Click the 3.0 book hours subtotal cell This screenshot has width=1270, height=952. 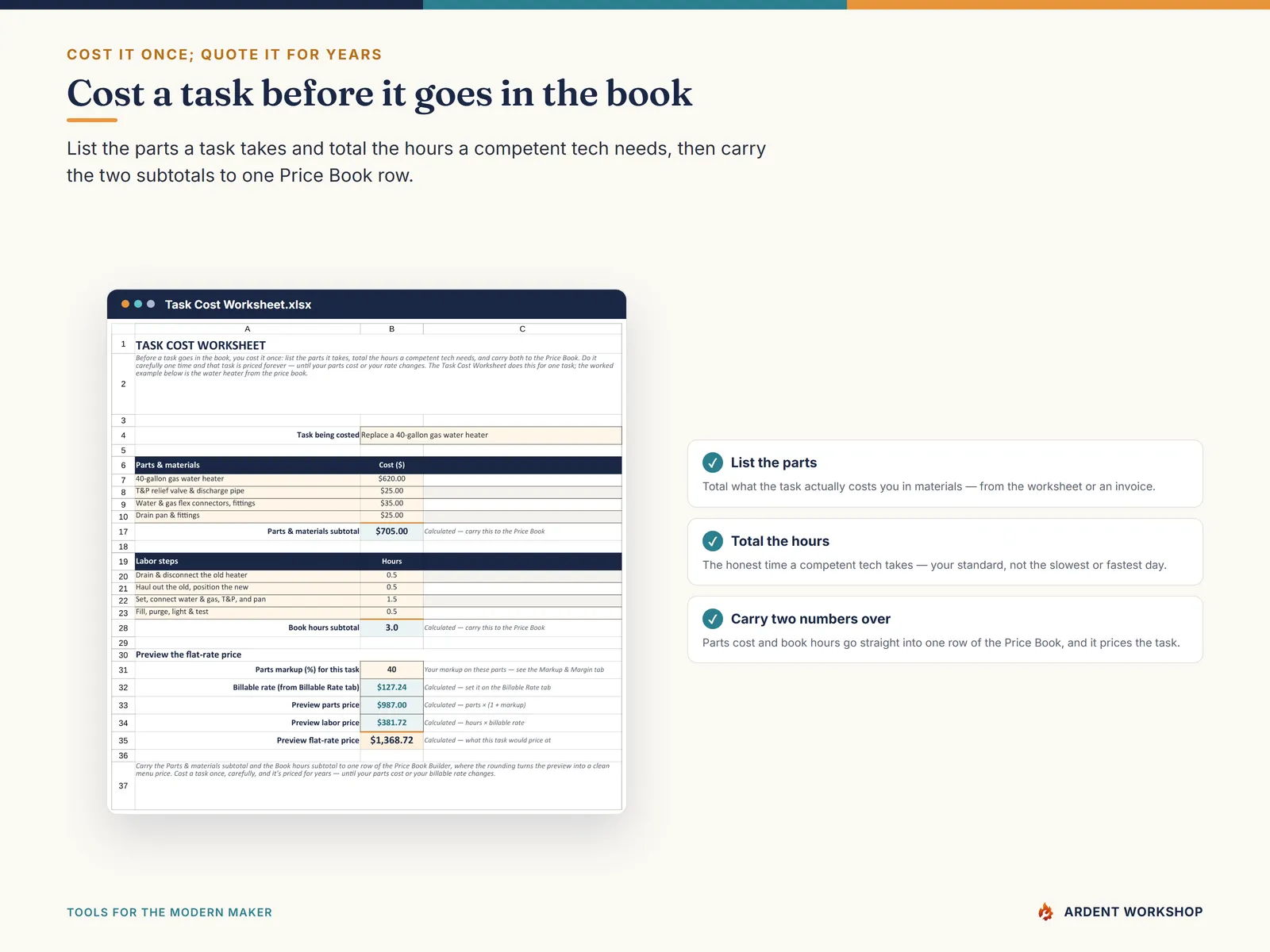pyautogui.click(x=391, y=628)
